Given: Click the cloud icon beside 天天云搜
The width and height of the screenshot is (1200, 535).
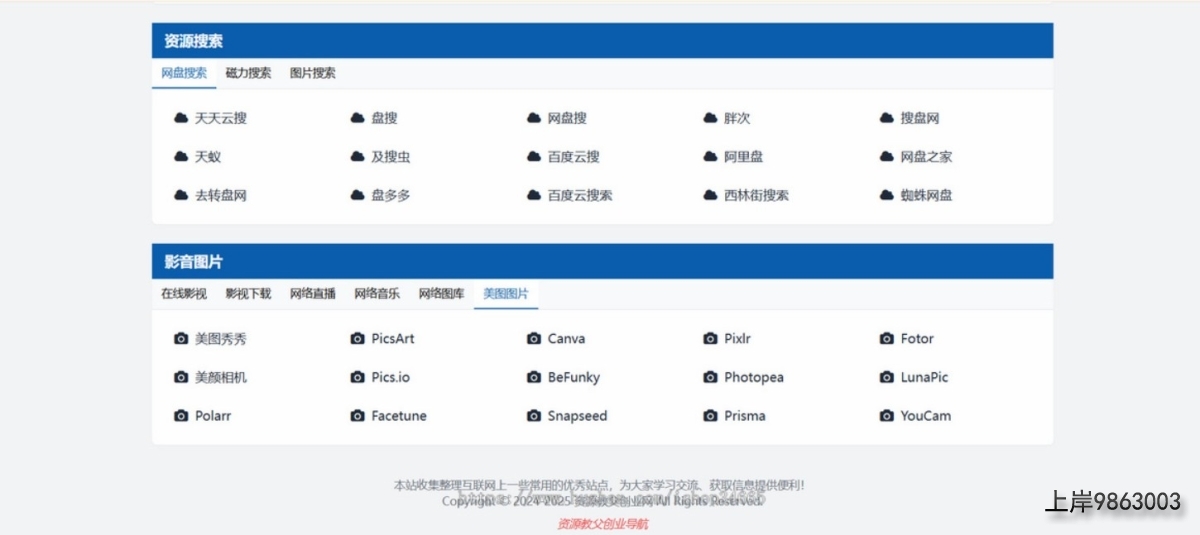Looking at the screenshot, I should 181,118.
